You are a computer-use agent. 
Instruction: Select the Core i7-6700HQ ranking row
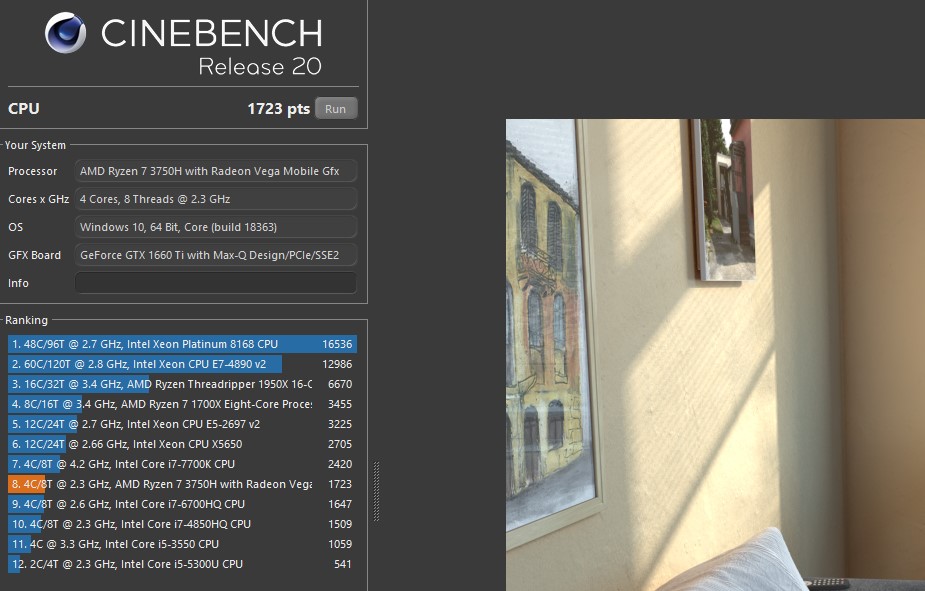click(x=182, y=504)
